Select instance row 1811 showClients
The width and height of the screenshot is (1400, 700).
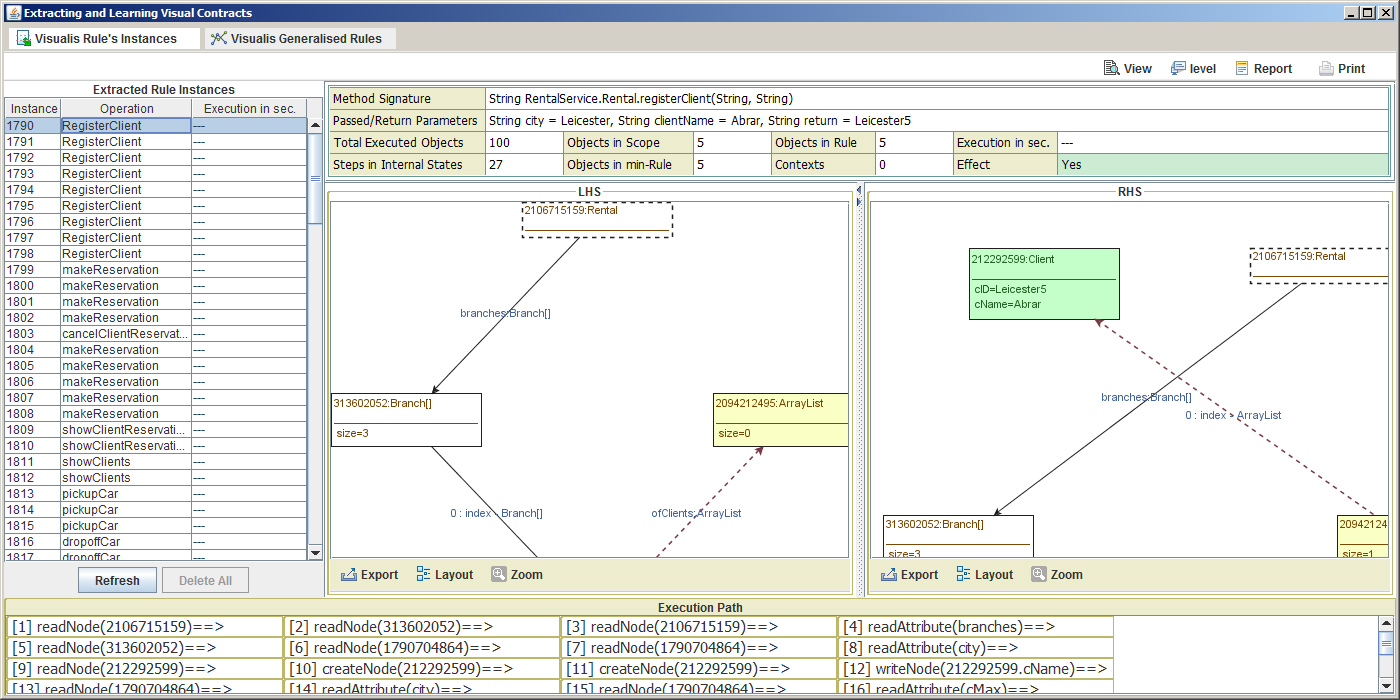[156, 462]
